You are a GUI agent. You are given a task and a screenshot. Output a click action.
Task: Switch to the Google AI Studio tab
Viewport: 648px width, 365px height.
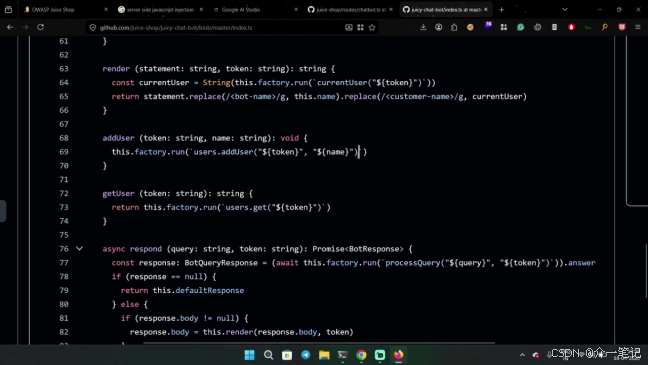(255, 10)
